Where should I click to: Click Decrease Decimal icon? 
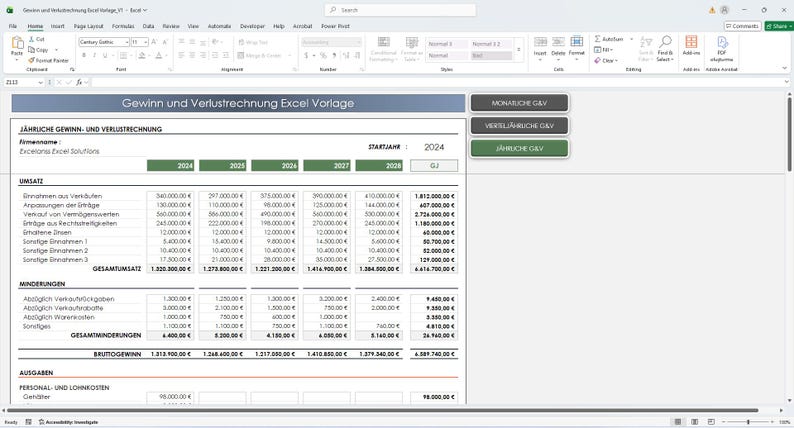coord(357,55)
